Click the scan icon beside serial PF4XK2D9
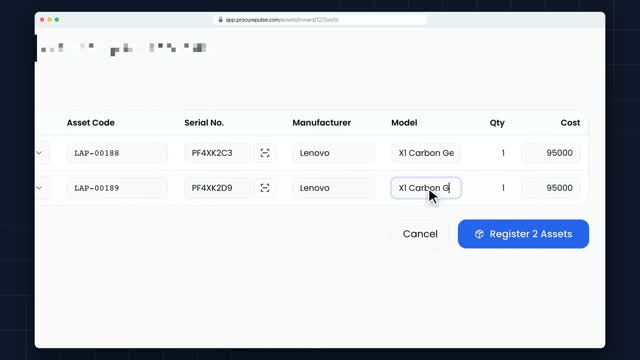This screenshot has height=360, width=640. (x=265, y=188)
